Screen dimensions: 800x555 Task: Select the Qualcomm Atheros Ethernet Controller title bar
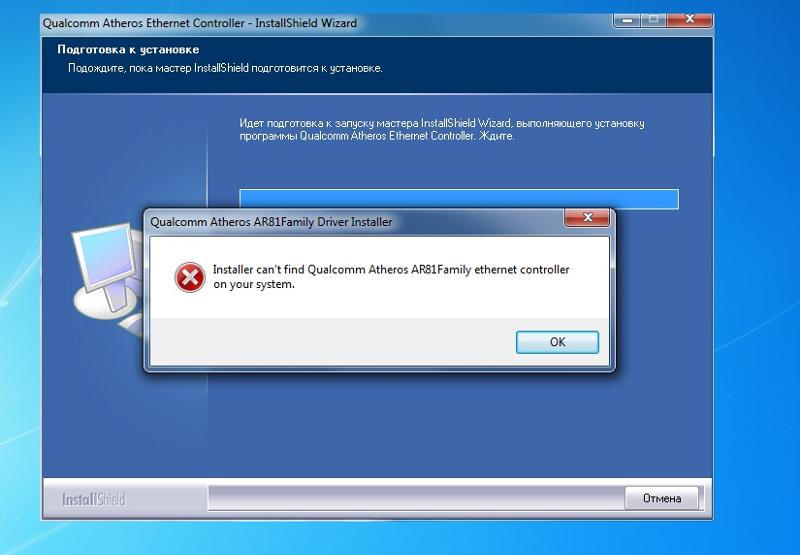pyautogui.click(x=327, y=23)
